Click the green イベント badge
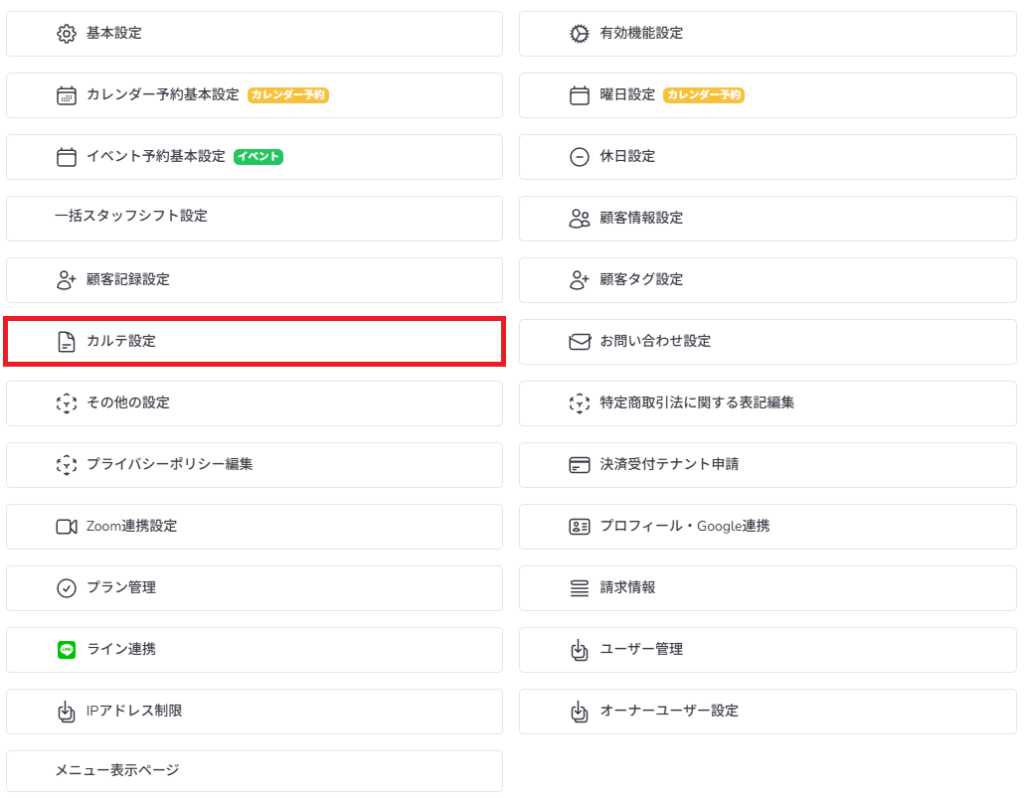The height and width of the screenshot is (798, 1024). click(258, 157)
